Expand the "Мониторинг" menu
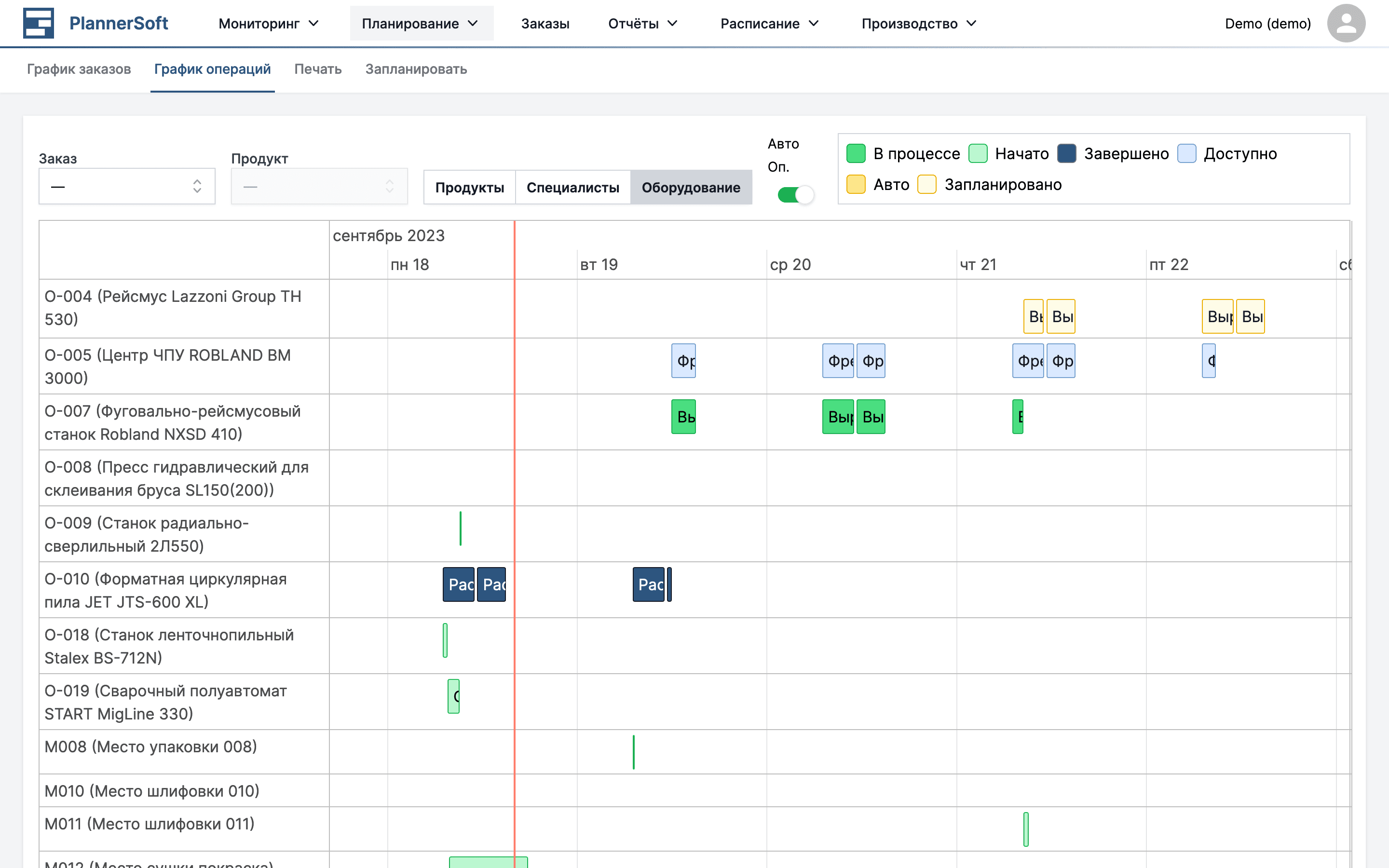This screenshot has width=1389, height=868. click(x=269, y=23)
